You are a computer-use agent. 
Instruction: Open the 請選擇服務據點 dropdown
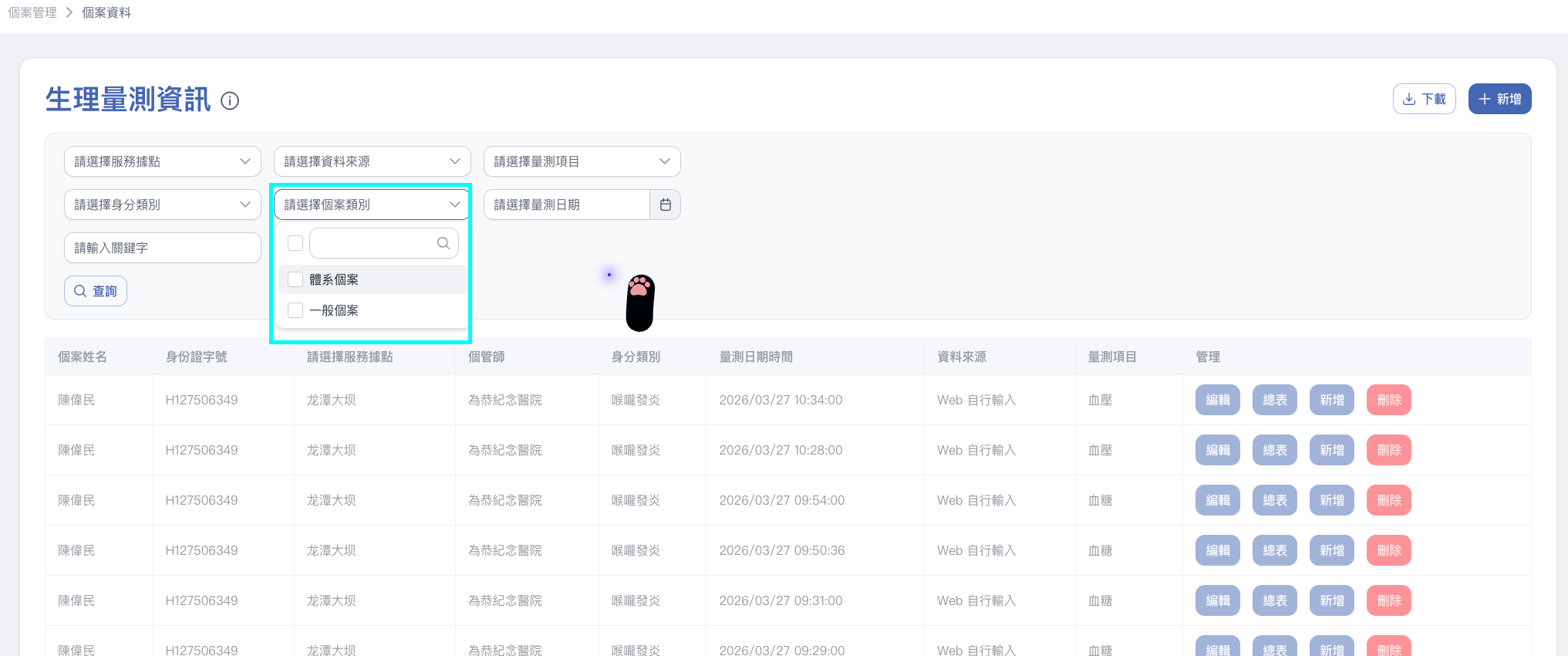click(162, 161)
